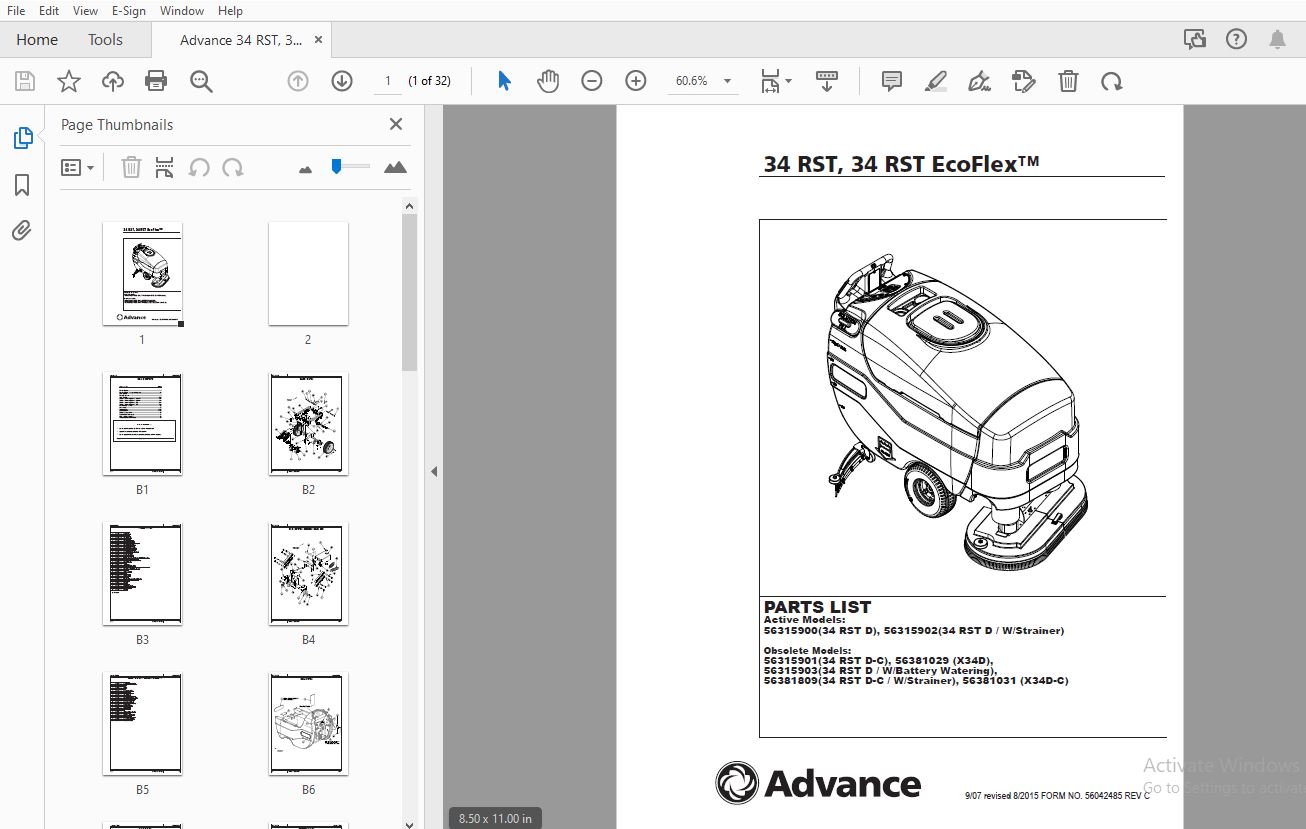Go to the next page arrow
1306x829 pixels.
pos(342,81)
